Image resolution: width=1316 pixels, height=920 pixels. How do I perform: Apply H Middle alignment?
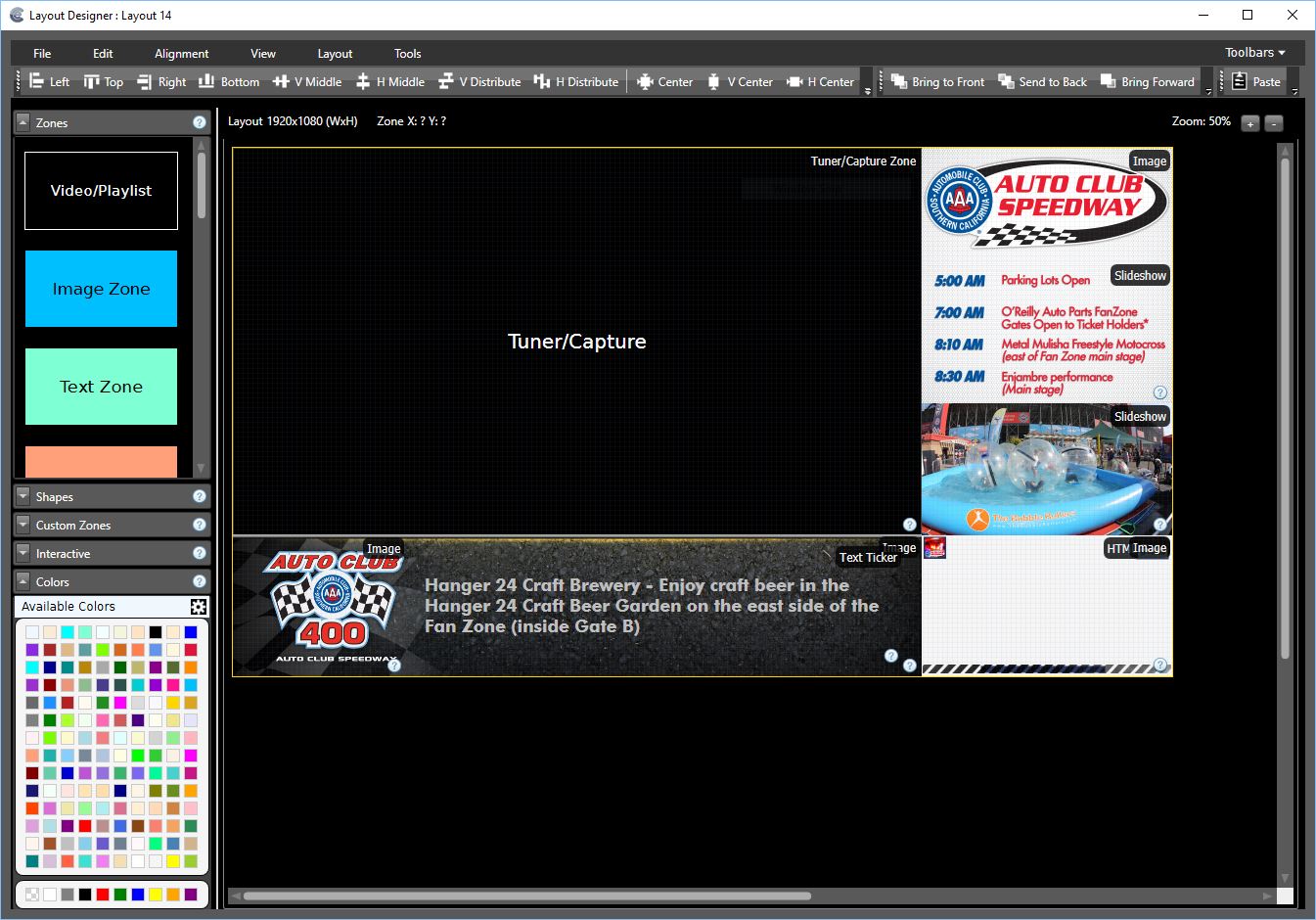click(x=390, y=82)
